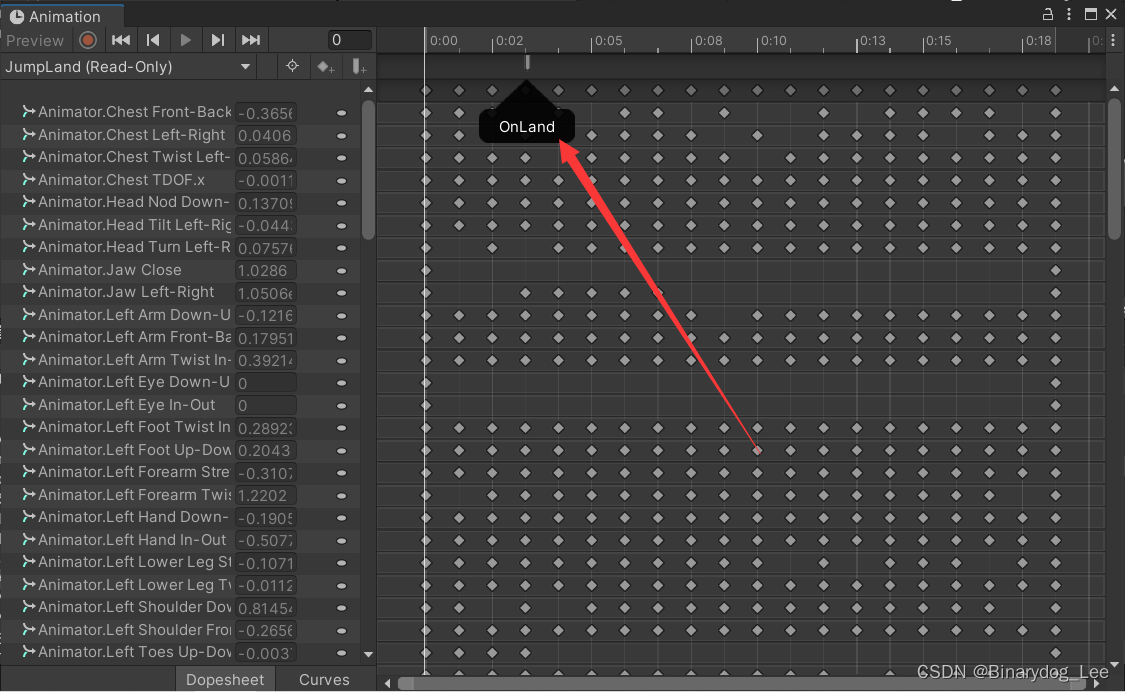Click the Add Keyframe icon
1125x692 pixels.
click(x=326, y=67)
